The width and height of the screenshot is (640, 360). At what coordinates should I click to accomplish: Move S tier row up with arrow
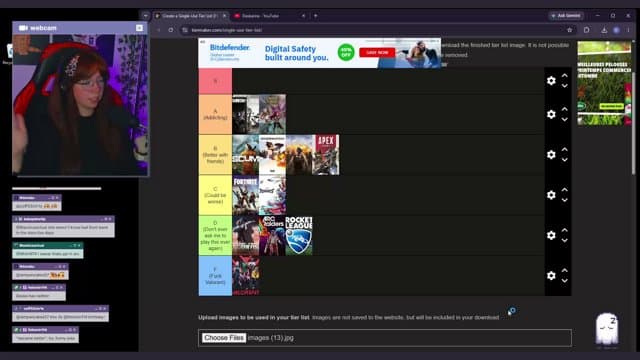(564, 76)
